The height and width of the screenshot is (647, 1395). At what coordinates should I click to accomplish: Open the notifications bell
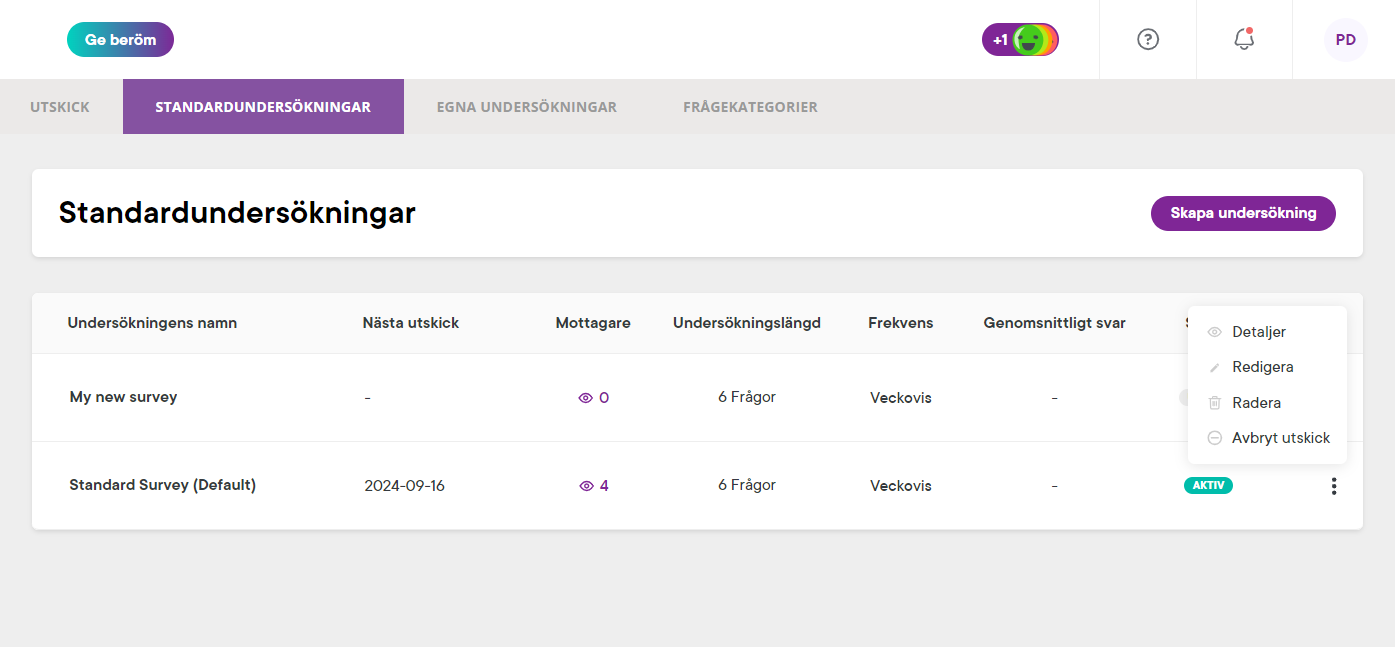(1244, 40)
